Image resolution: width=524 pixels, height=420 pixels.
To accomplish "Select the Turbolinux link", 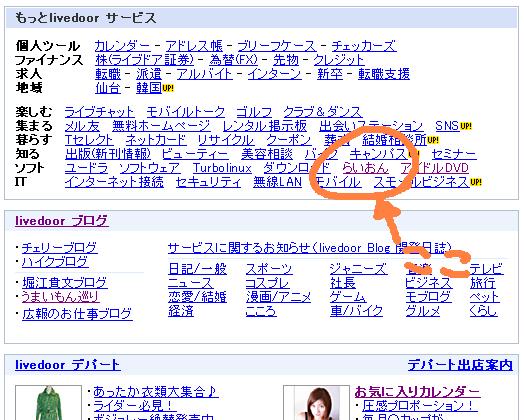I will pyautogui.click(x=222, y=168).
